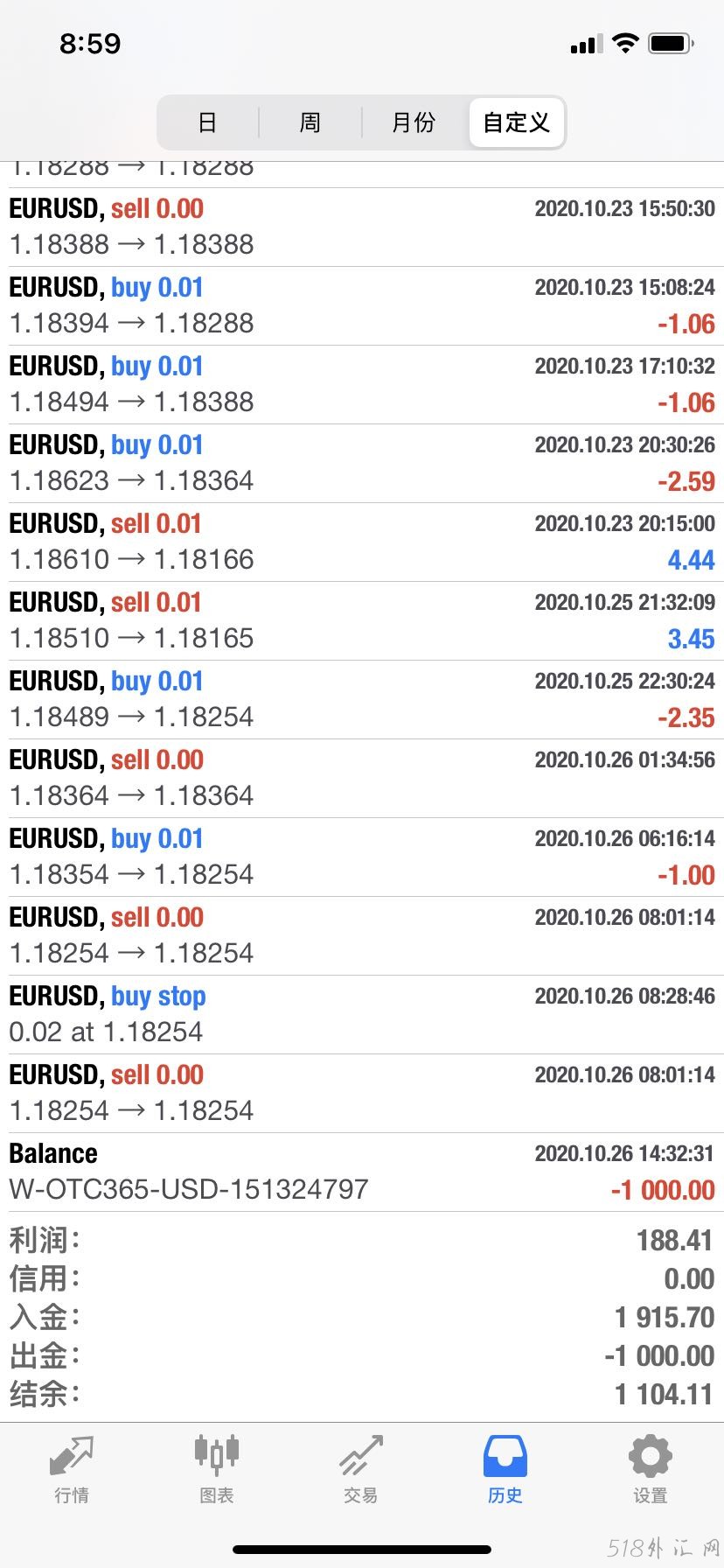Screen dimensions: 724x1568
Task: Open the Quotes tab icon
Action: (x=72, y=1455)
